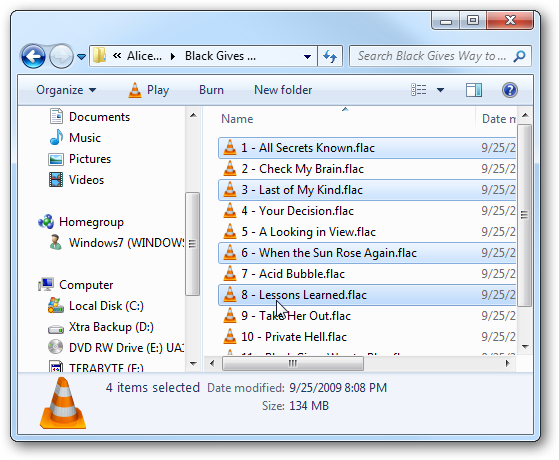Click the Alice... breadcrumb segment
This screenshot has height=460, width=559.
144,56
